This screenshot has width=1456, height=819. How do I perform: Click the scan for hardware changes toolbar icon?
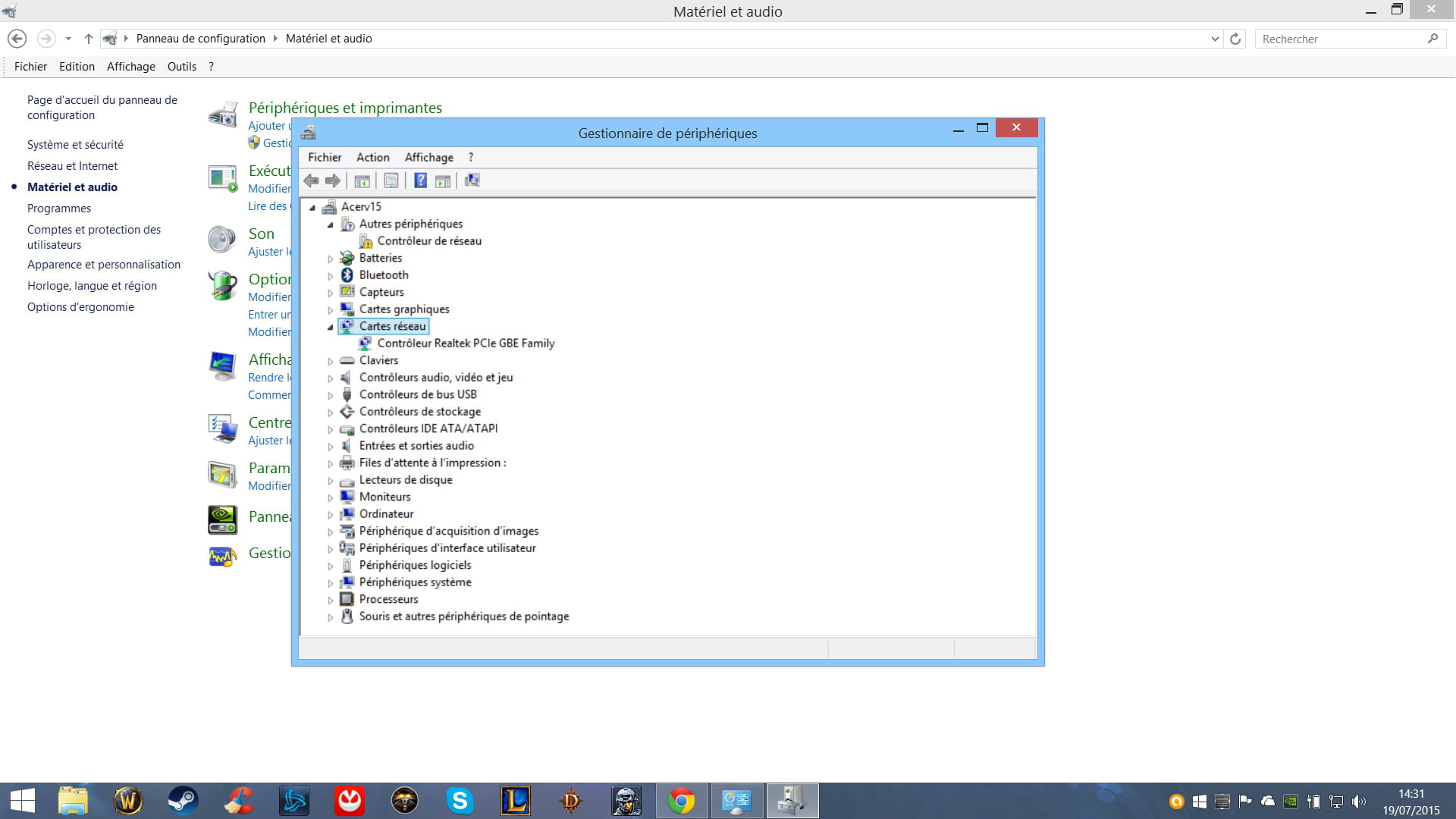[x=472, y=180]
